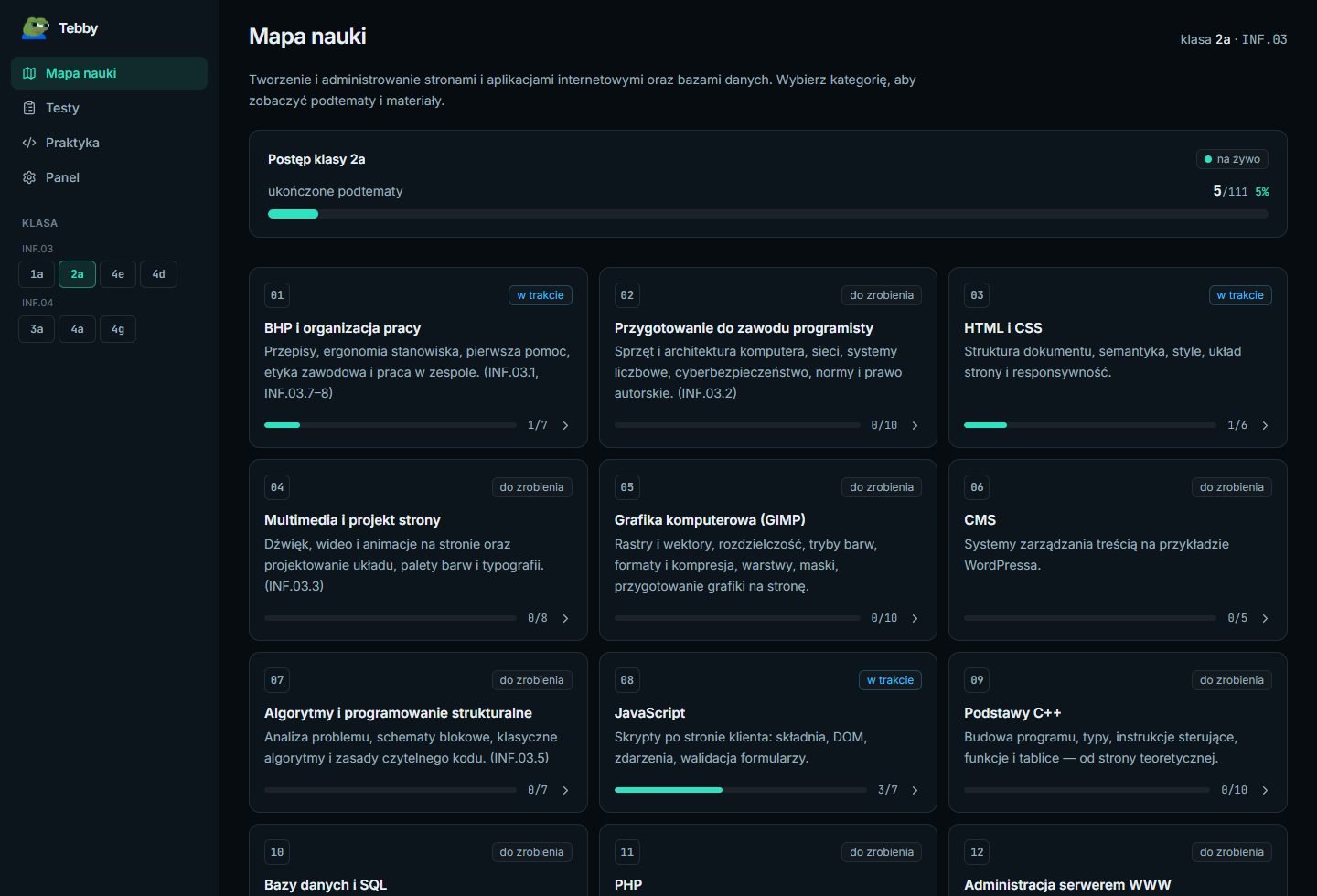Expand Algorytmy i programowanie strukturalne chevron
Viewport: 1317px width, 896px height.
565,790
